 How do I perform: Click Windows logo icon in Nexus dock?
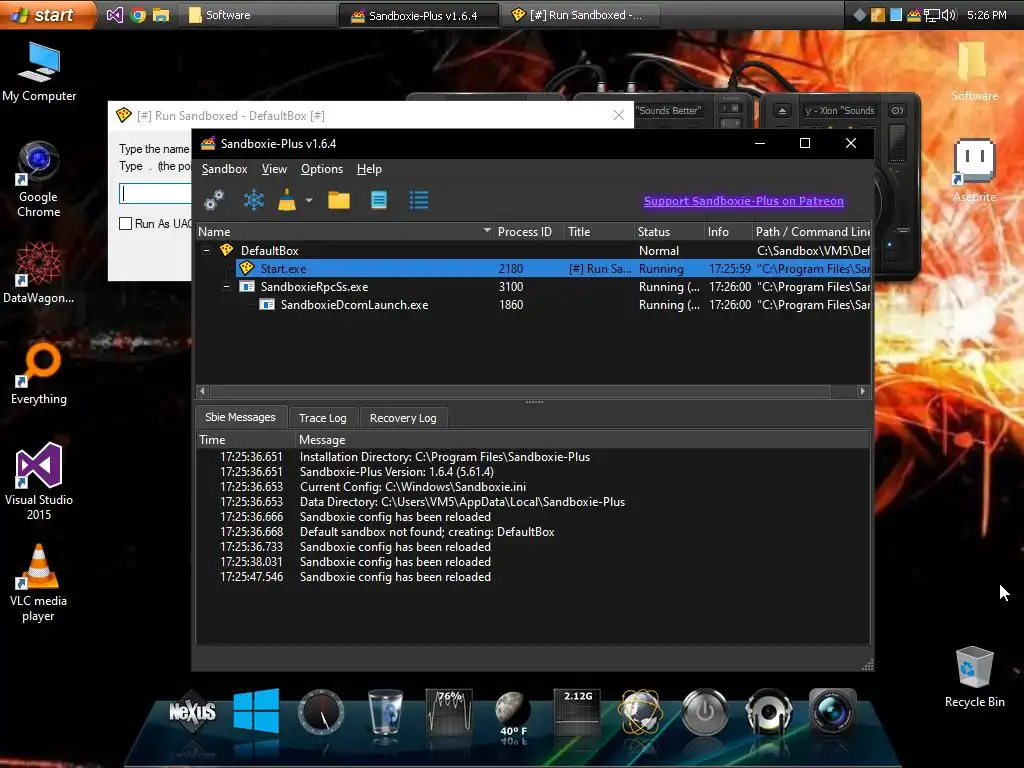tap(256, 711)
